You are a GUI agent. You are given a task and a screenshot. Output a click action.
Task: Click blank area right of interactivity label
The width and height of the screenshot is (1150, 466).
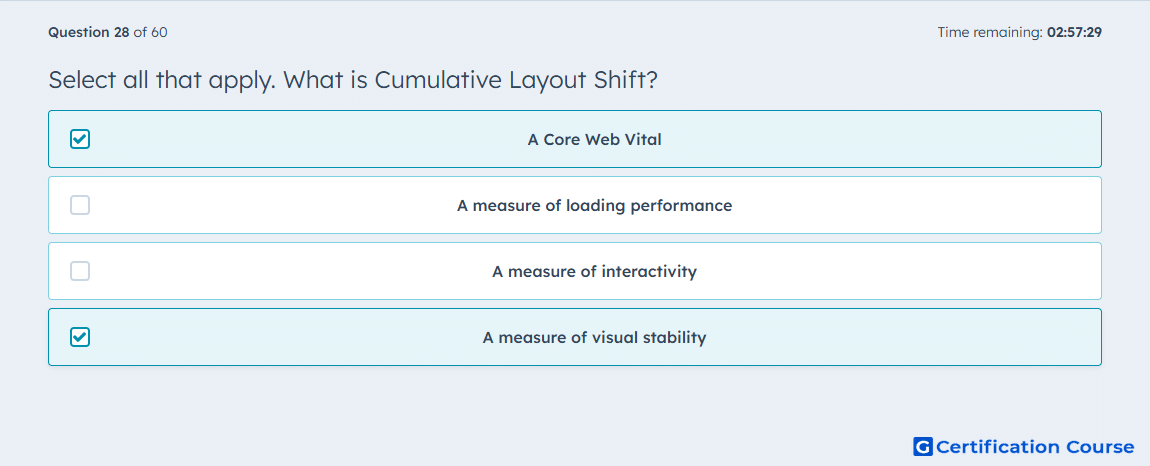point(898,271)
